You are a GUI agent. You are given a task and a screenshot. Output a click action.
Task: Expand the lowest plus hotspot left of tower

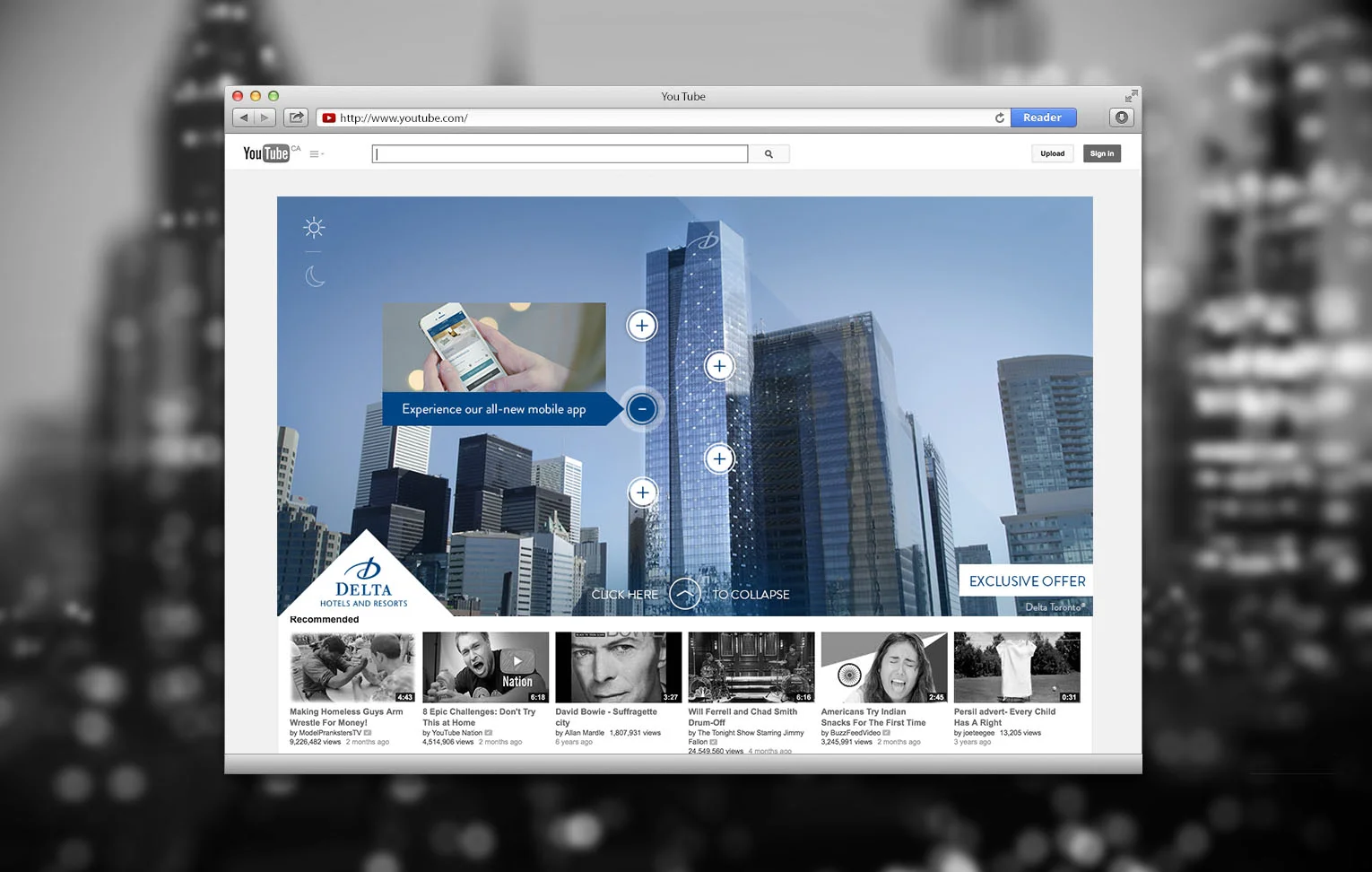pos(642,493)
